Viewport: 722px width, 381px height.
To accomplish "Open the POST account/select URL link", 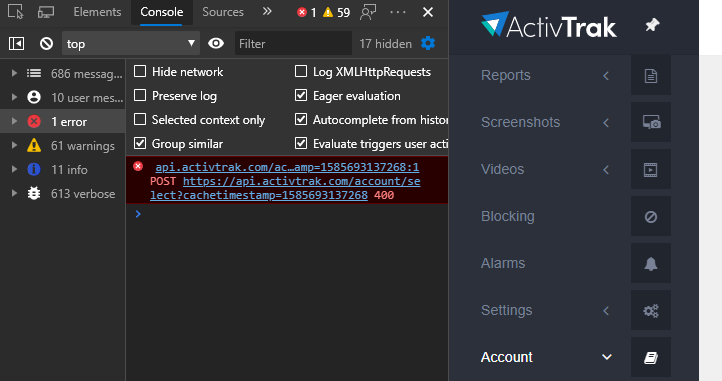I will point(285,188).
